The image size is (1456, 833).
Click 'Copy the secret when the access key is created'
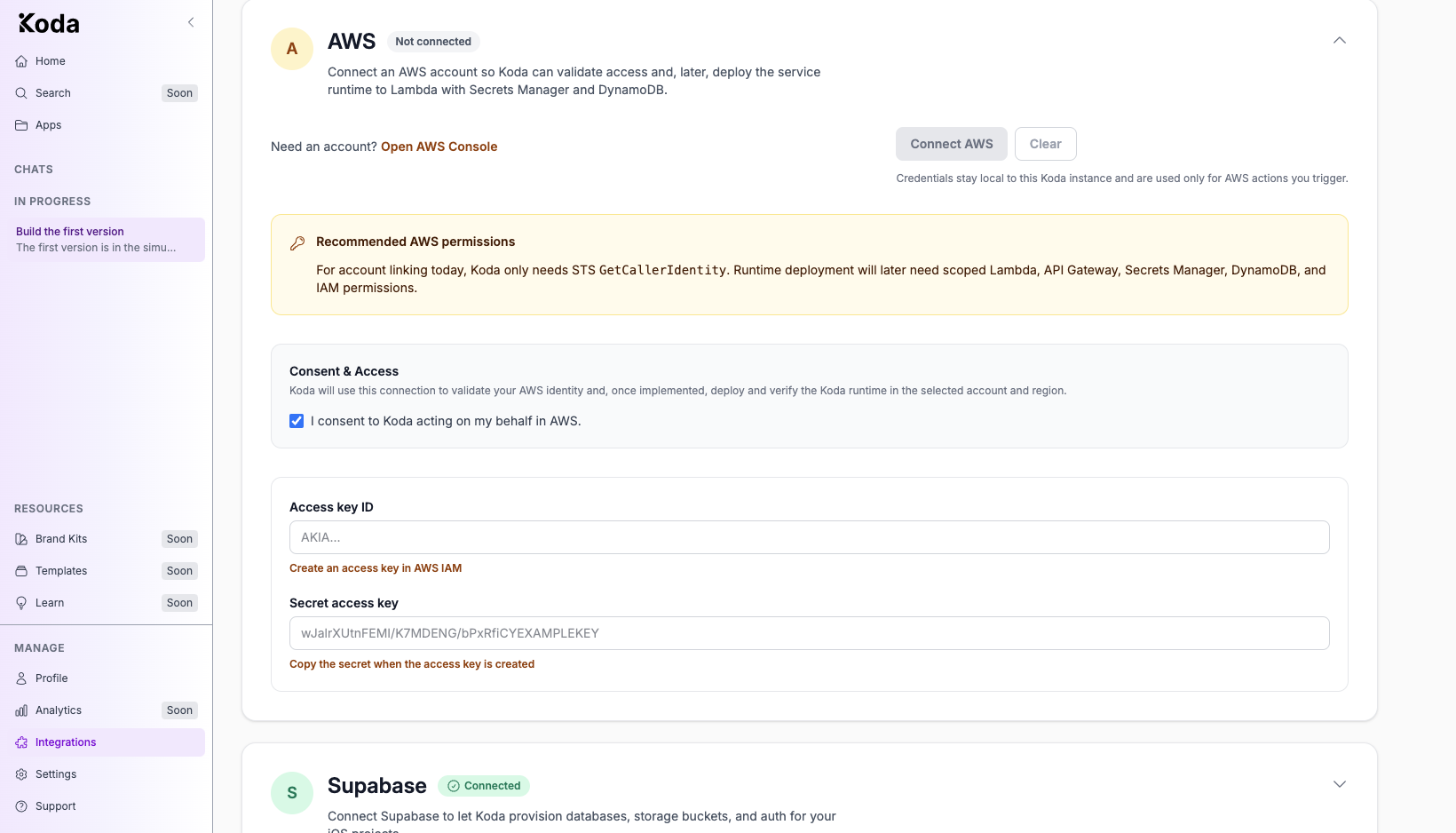[412, 664]
